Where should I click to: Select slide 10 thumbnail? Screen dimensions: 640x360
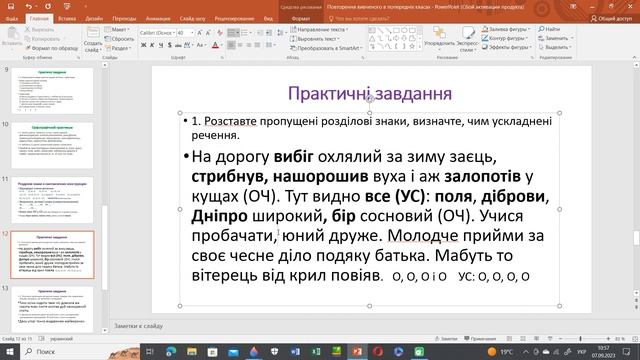[52, 145]
